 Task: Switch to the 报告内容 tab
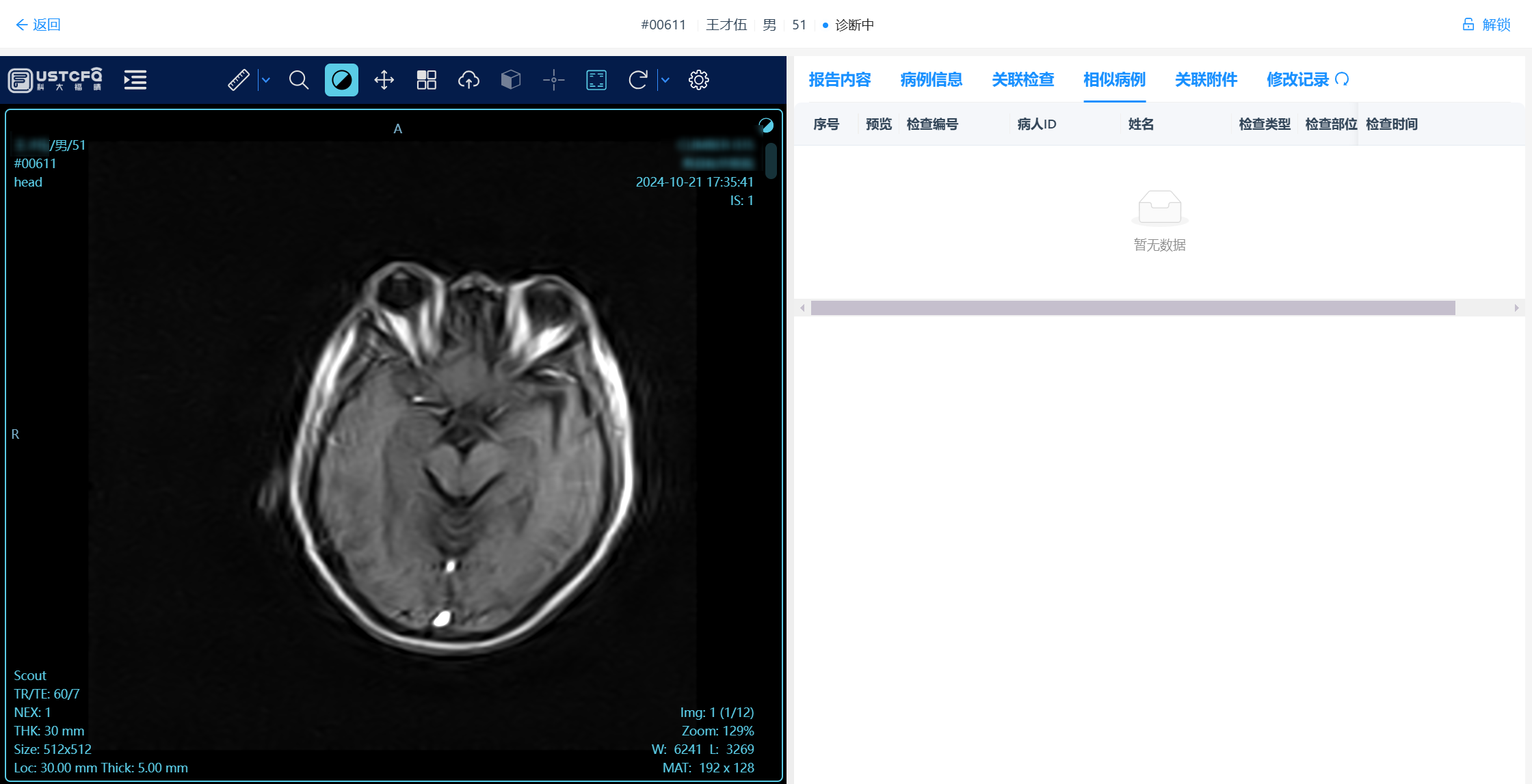pos(839,80)
